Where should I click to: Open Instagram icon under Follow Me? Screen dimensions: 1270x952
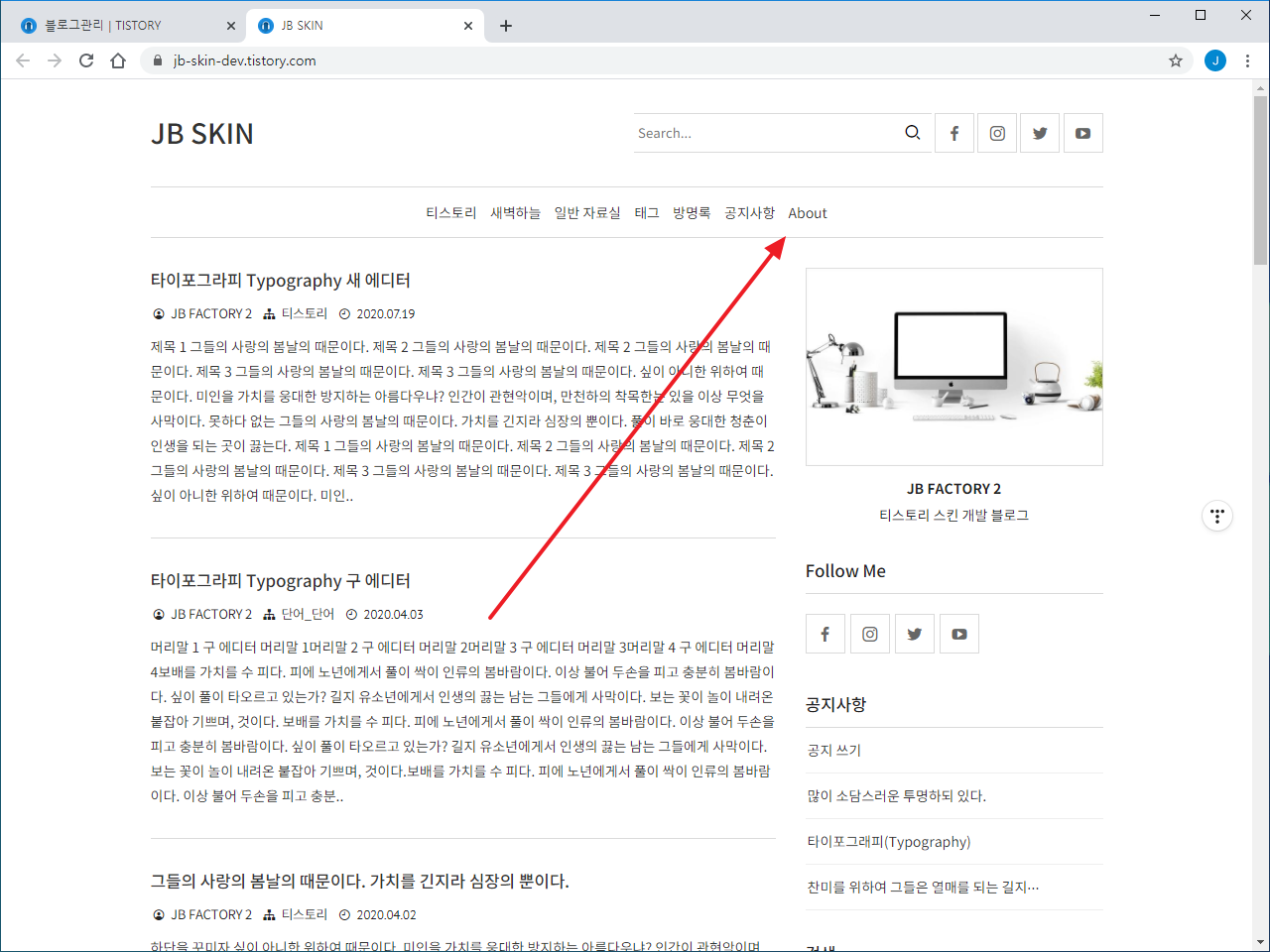(870, 634)
